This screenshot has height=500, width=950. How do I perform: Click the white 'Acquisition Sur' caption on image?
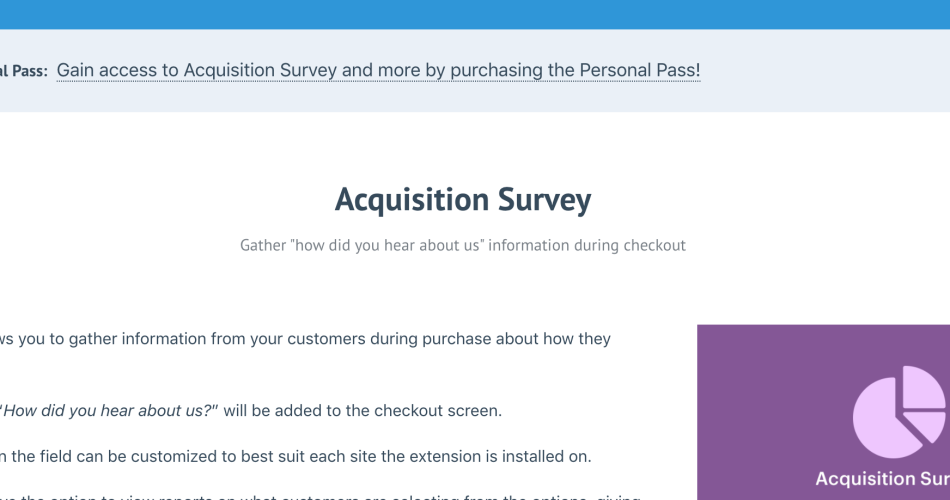click(882, 479)
